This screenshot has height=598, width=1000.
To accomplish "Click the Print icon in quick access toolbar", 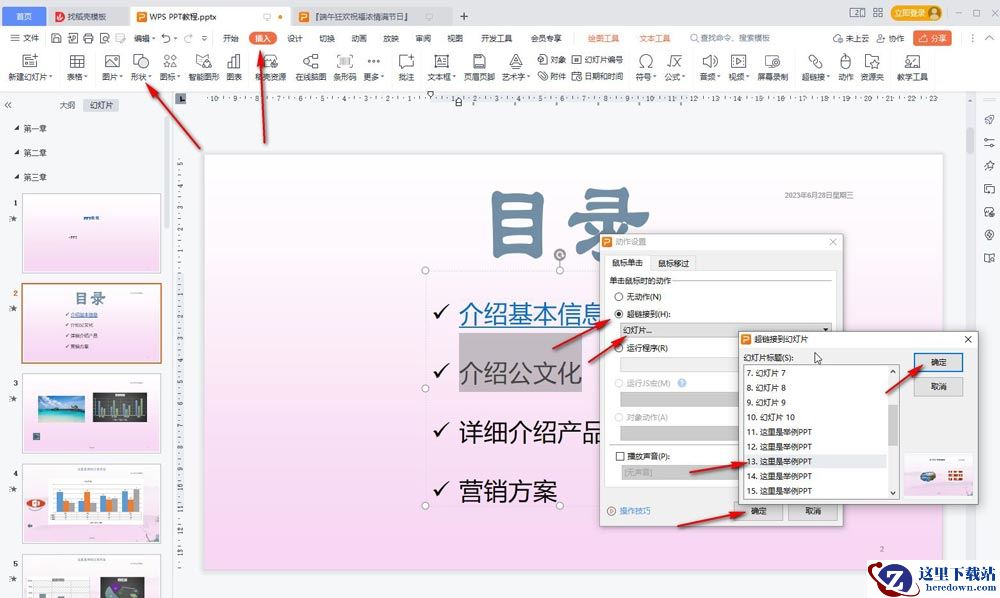I will coord(88,38).
